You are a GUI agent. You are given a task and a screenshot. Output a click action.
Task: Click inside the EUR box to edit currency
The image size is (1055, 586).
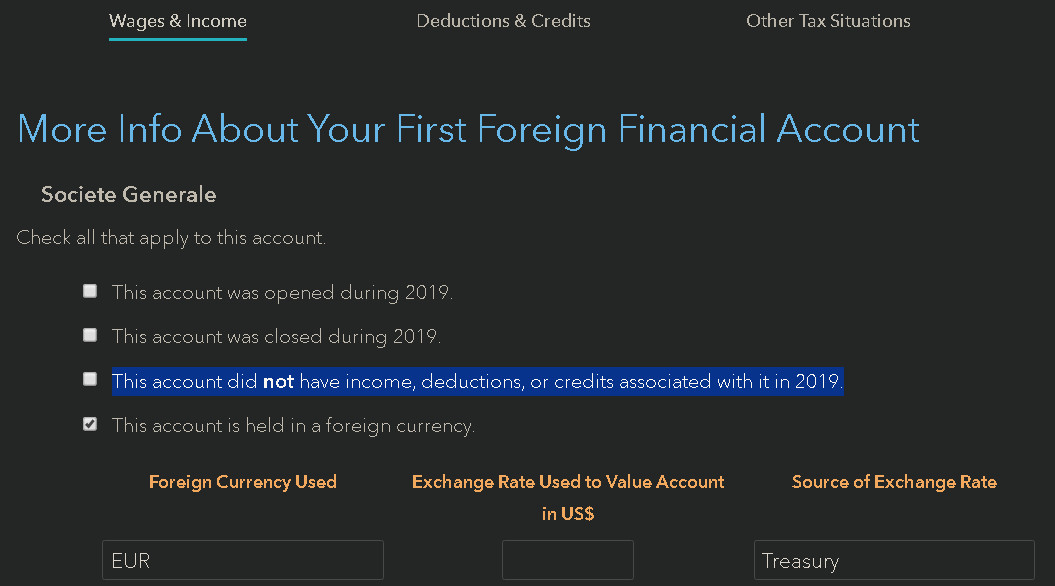click(242, 560)
